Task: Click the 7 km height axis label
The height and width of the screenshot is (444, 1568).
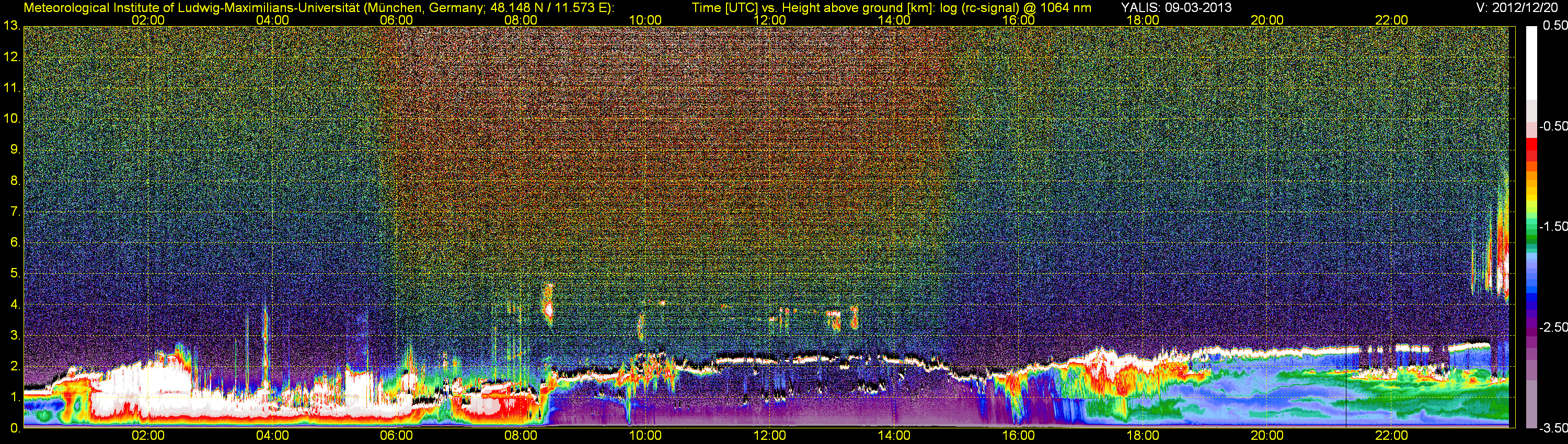Action: [15, 212]
